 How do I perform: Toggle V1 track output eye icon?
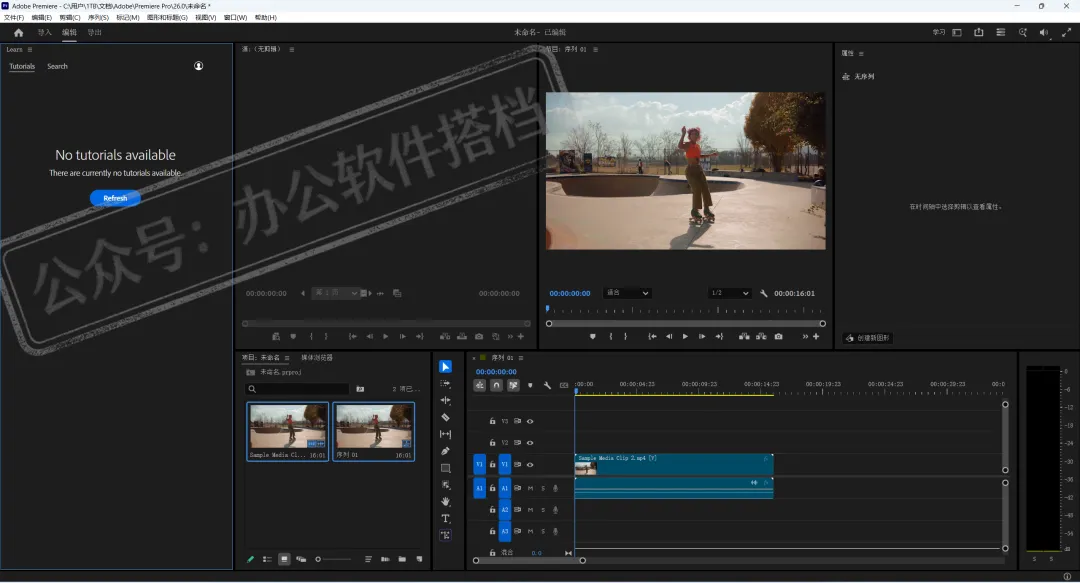pyautogui.click(x=530, y=465)
